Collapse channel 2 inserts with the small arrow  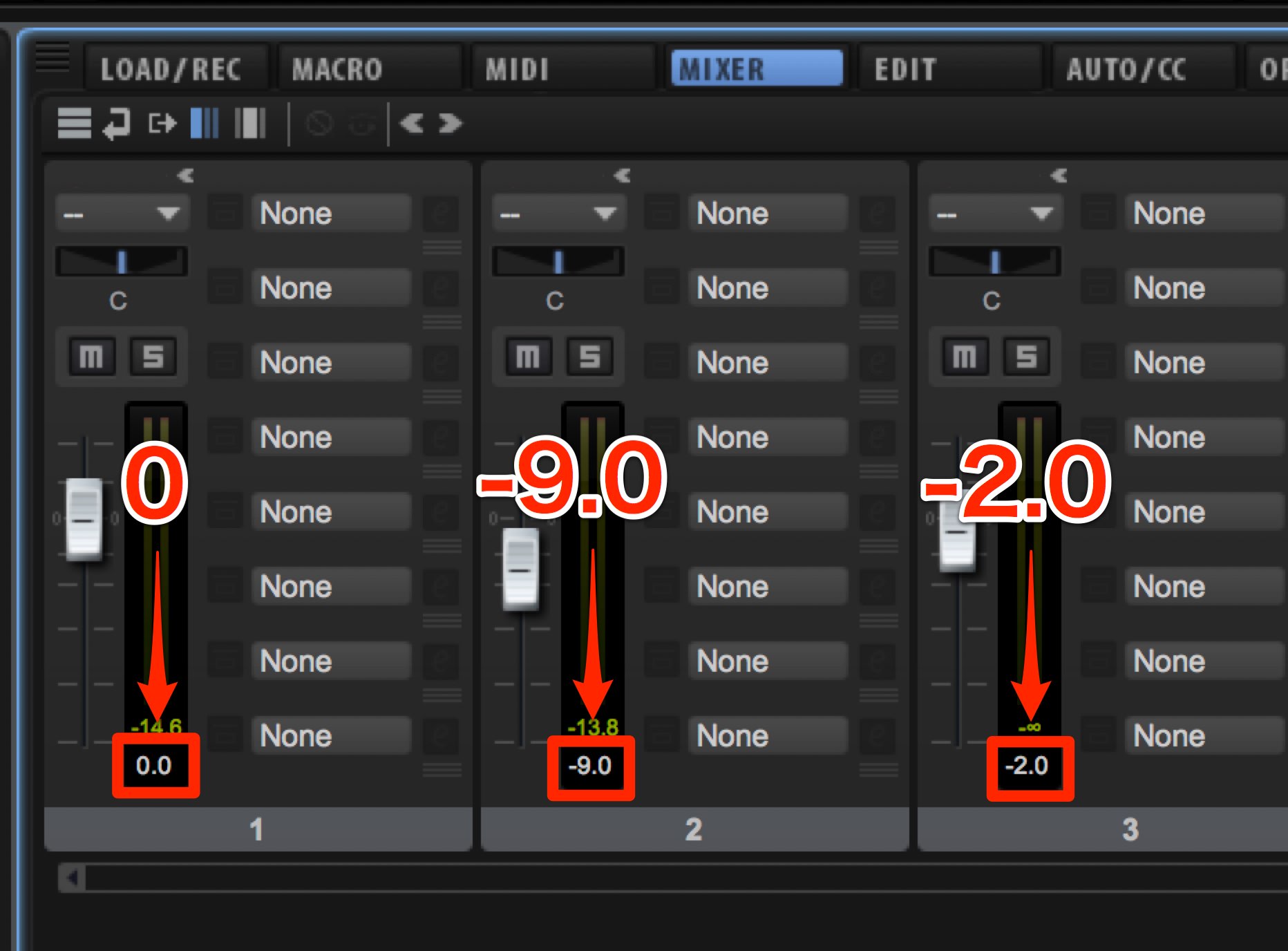[622, 176]
